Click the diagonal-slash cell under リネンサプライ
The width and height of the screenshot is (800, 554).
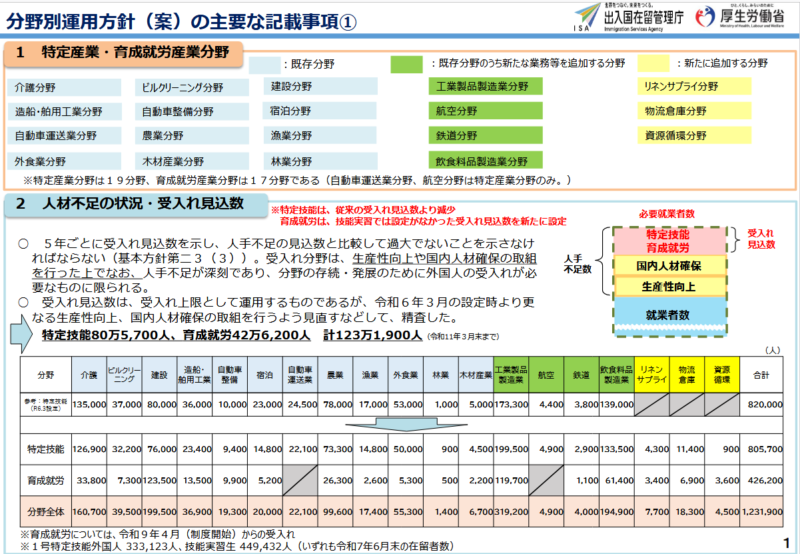[x=654, y=402]
